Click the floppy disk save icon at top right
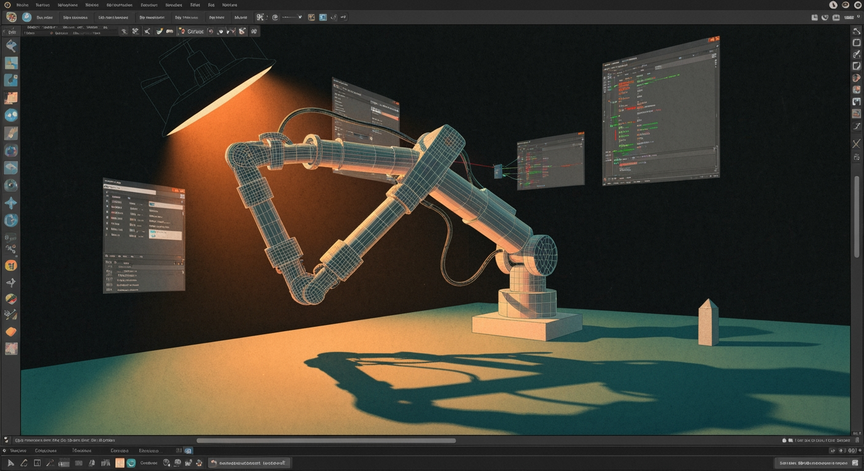Screen dimensions: 864x471 (x=814, y=18)
